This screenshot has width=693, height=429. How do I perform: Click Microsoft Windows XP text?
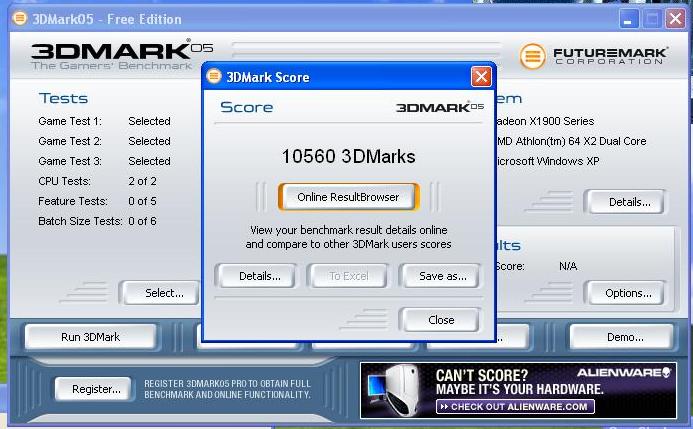(x=548, y=161)
